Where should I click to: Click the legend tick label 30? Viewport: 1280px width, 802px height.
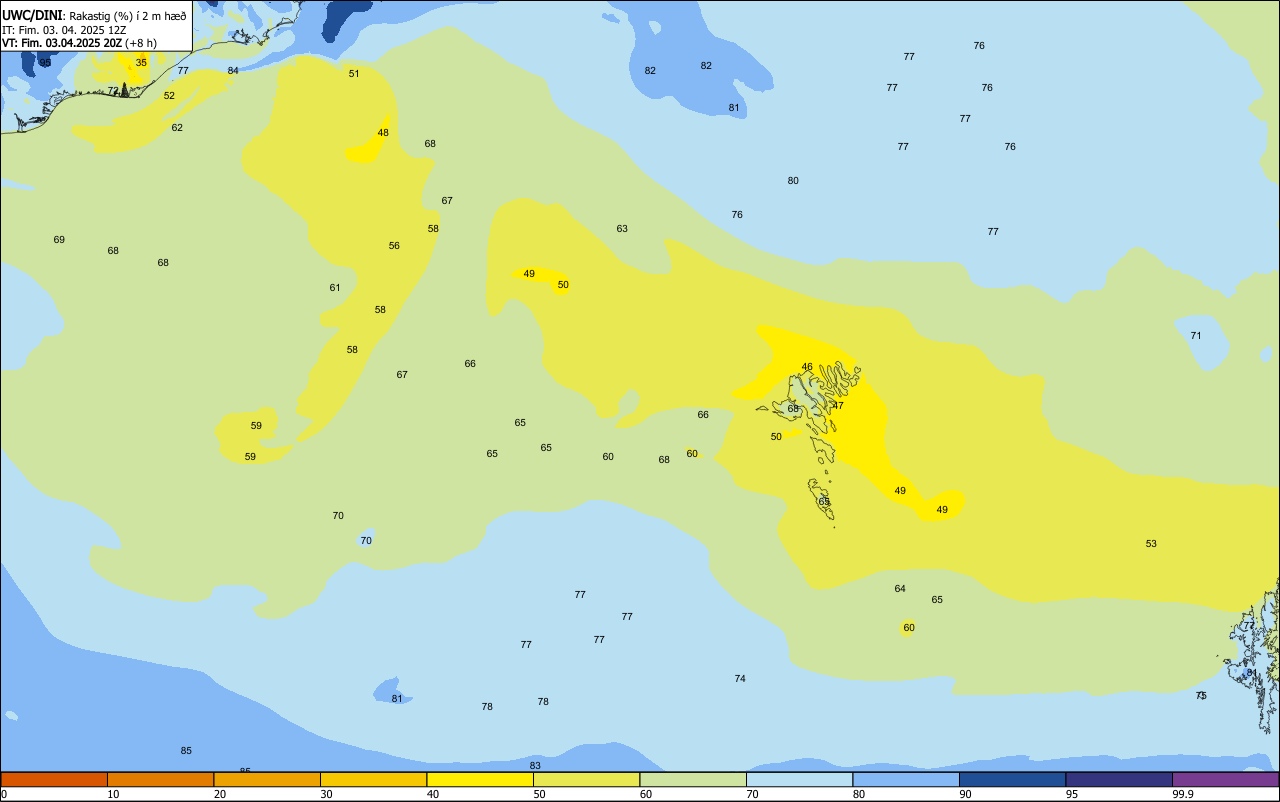tap(326, 794)
